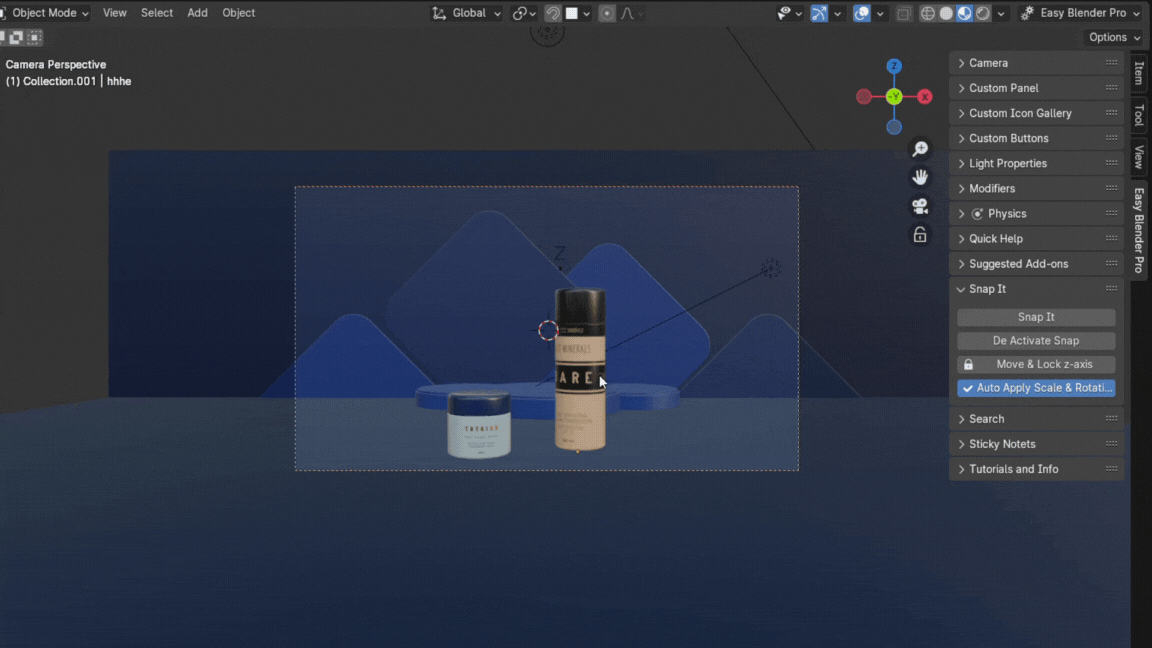Toggle the camera view icon
1152x648 pixels.
tap(920, 206)
